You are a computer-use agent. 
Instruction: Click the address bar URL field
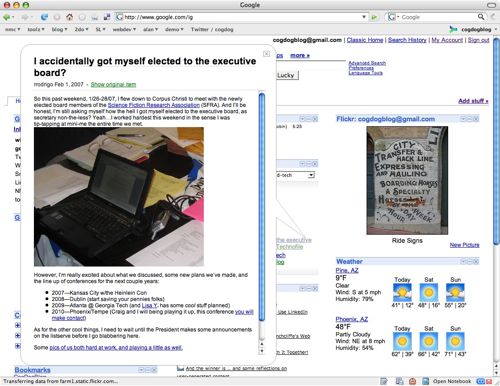pos(241,17)
